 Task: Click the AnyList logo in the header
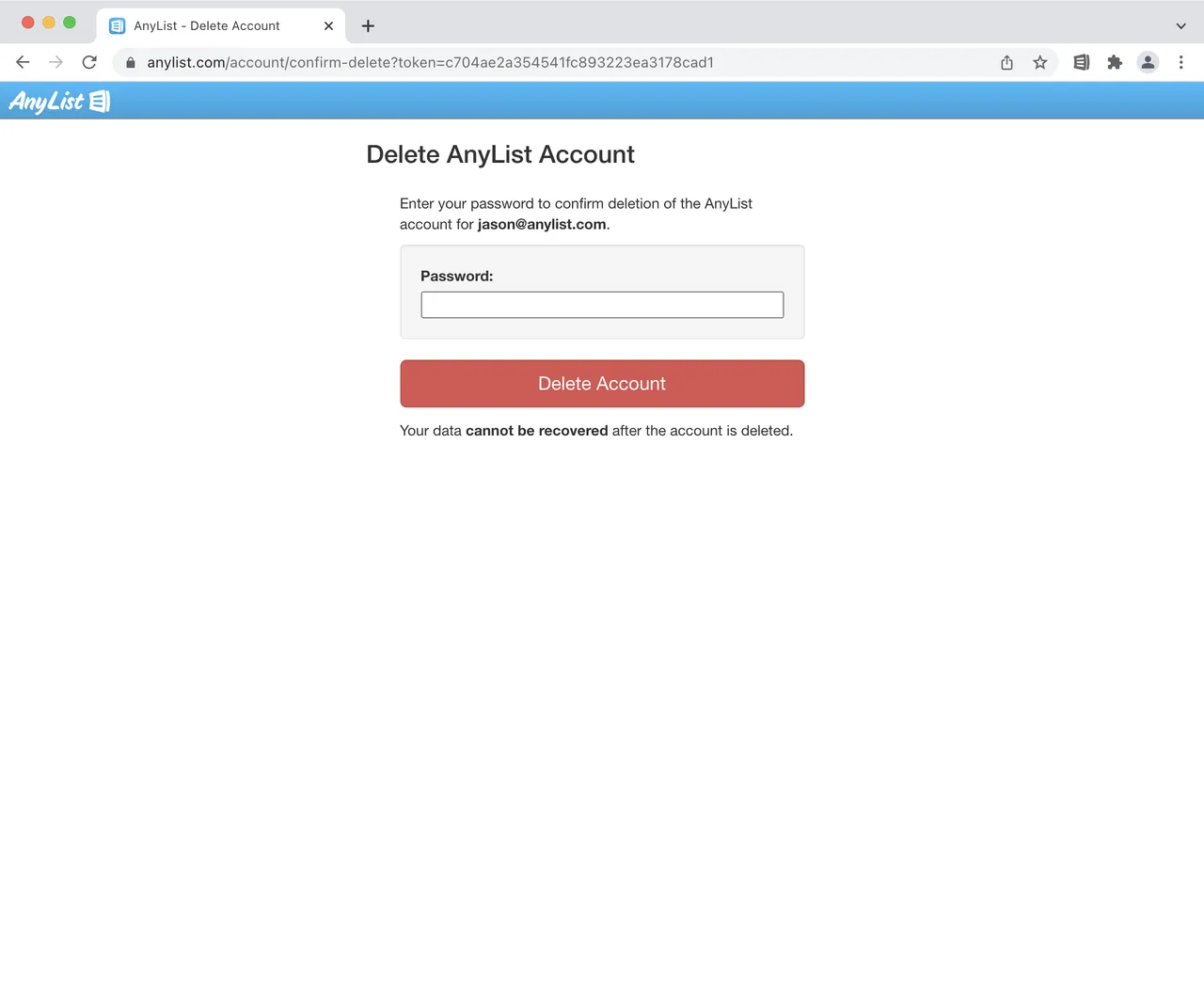pos(59,101)
